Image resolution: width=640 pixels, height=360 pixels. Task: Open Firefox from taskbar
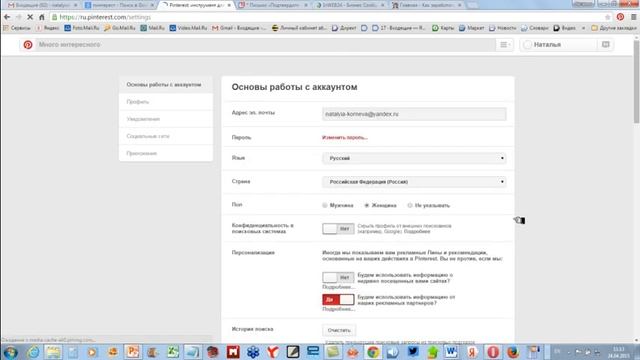(513, 352)
